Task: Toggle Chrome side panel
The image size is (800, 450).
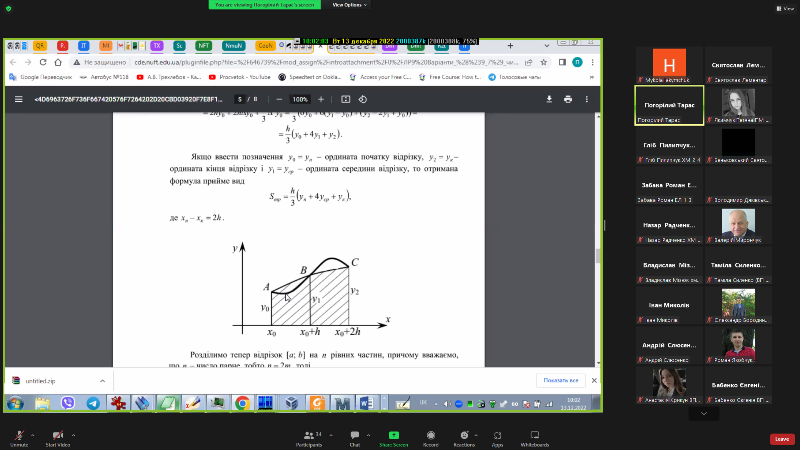Action: 562,62
